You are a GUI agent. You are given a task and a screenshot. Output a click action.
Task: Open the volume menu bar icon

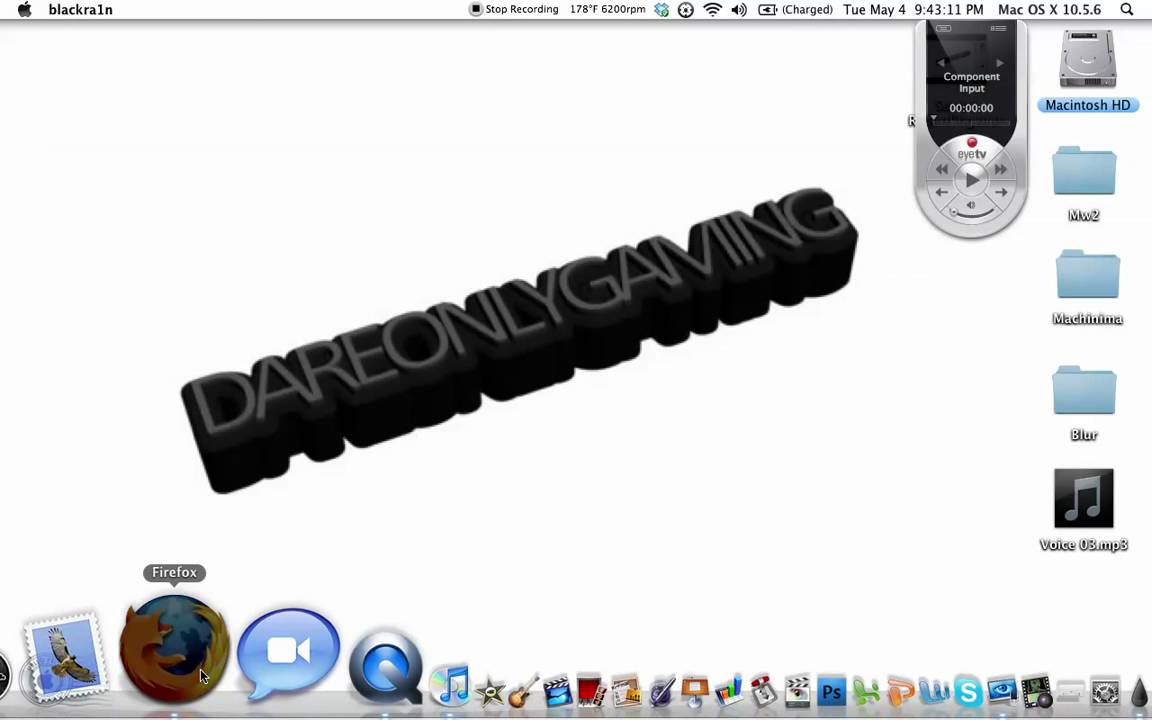739,10
